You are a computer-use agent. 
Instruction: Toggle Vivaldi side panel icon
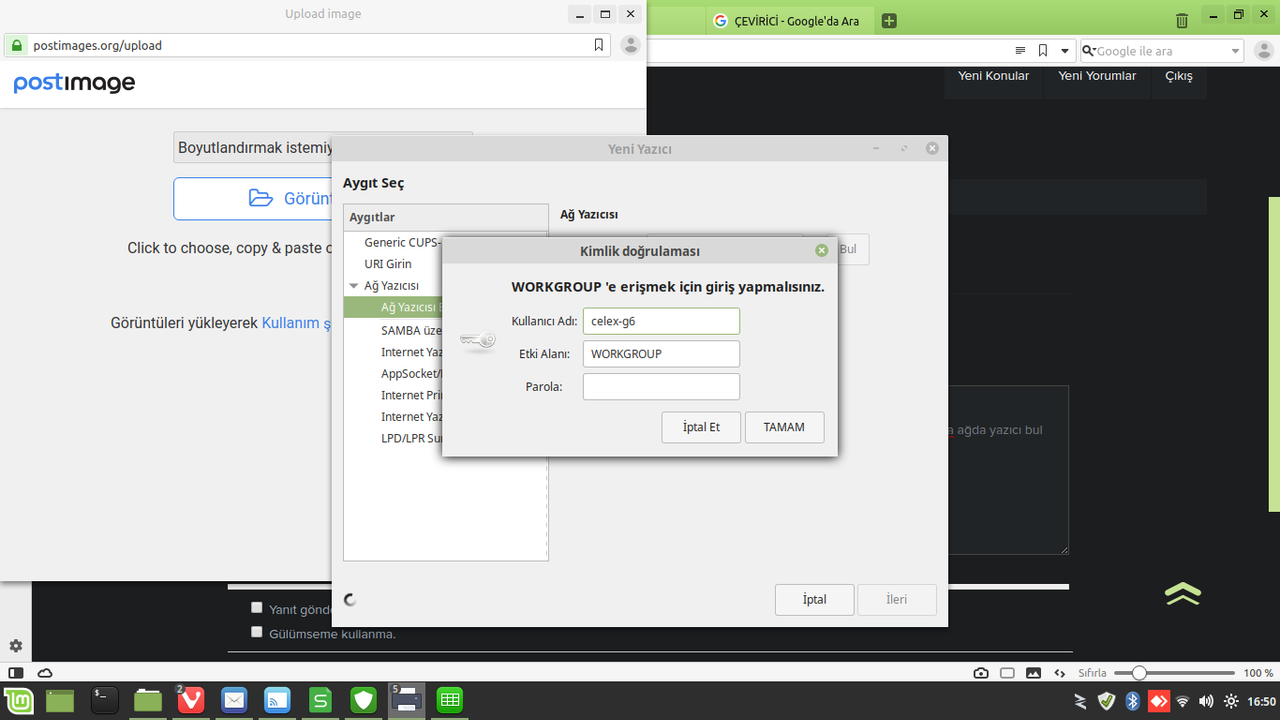[x=16, y=673]
